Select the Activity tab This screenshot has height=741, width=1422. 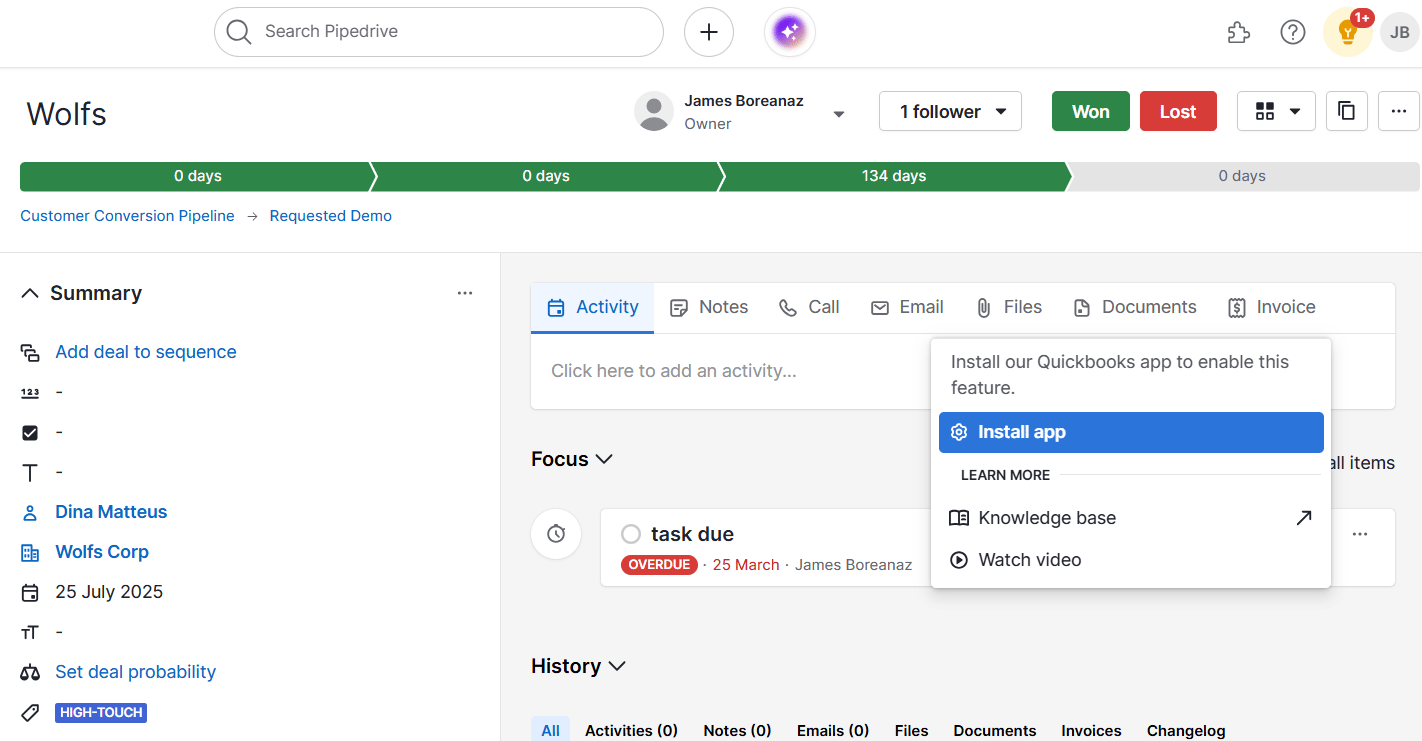pyautogui.click(x=592, y=308)
